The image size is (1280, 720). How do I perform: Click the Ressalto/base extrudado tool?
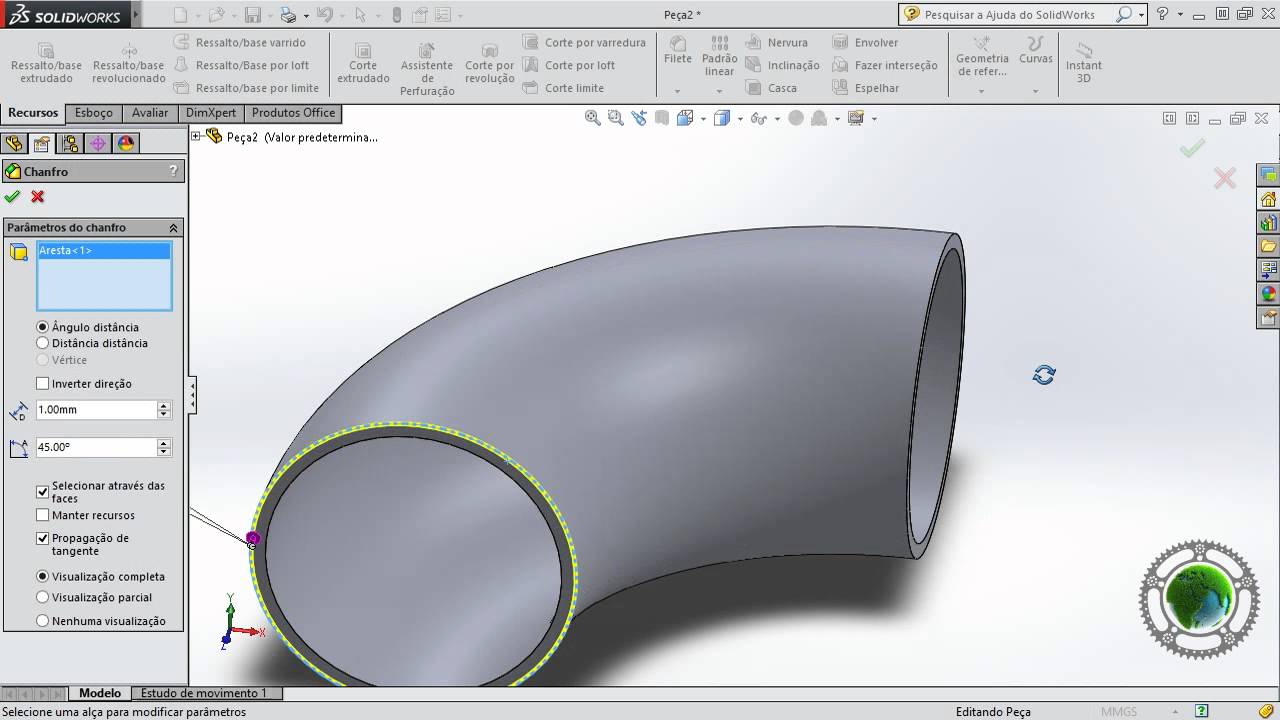click(x=47, y=63)
